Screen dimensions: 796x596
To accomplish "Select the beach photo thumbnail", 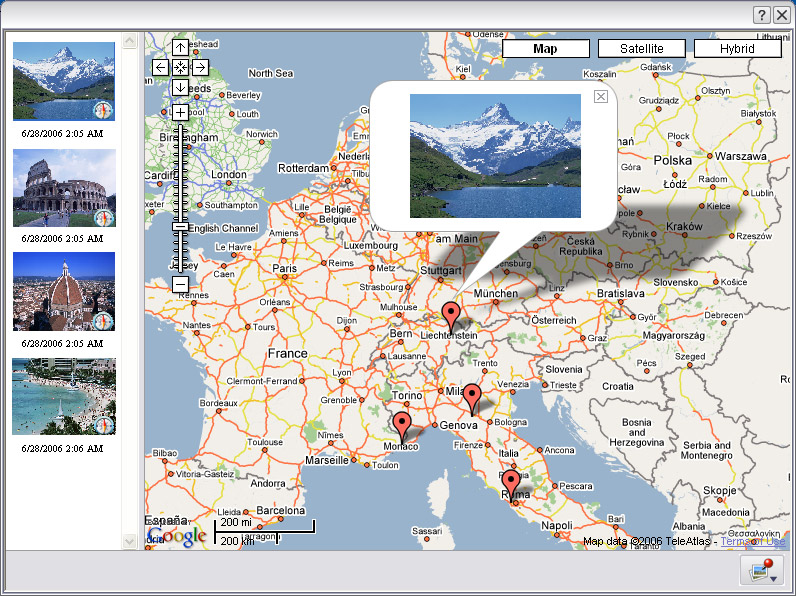I will [x=63, y=396].
